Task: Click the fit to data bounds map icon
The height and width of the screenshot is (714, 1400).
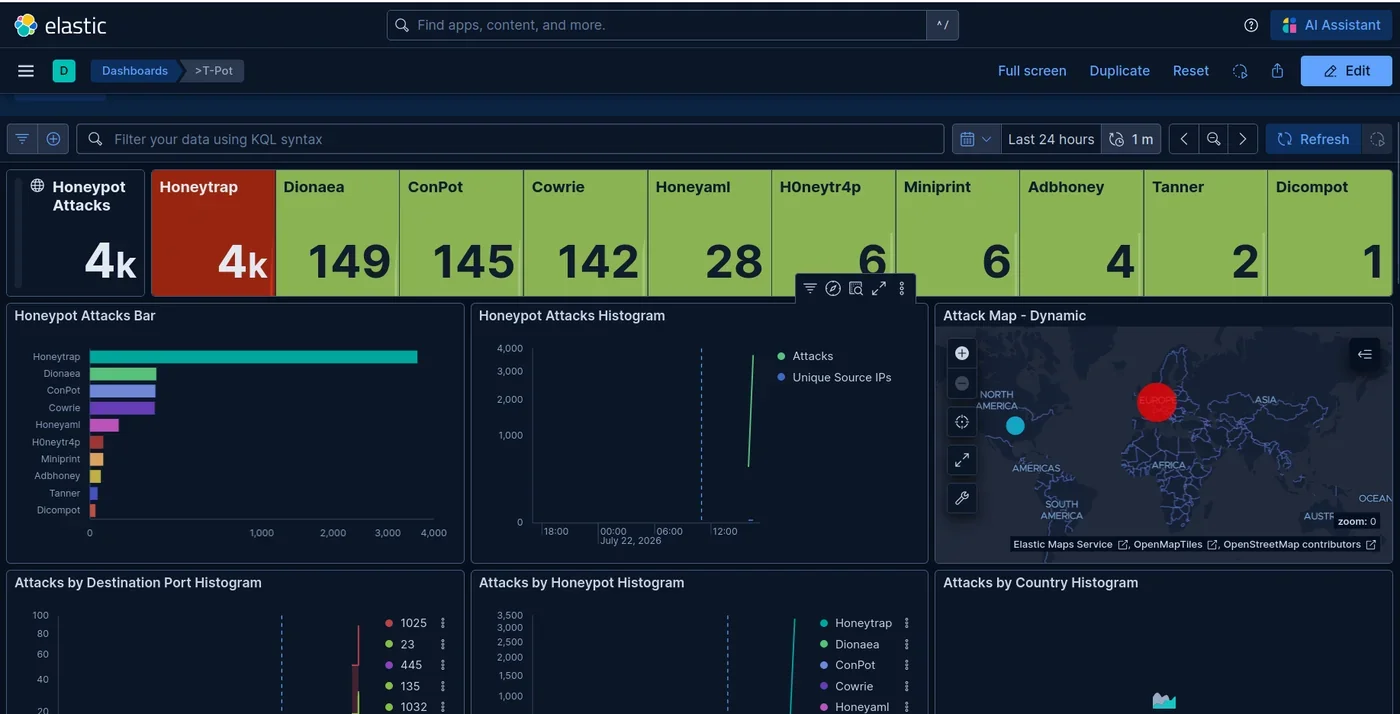Action: click(962, 422)
